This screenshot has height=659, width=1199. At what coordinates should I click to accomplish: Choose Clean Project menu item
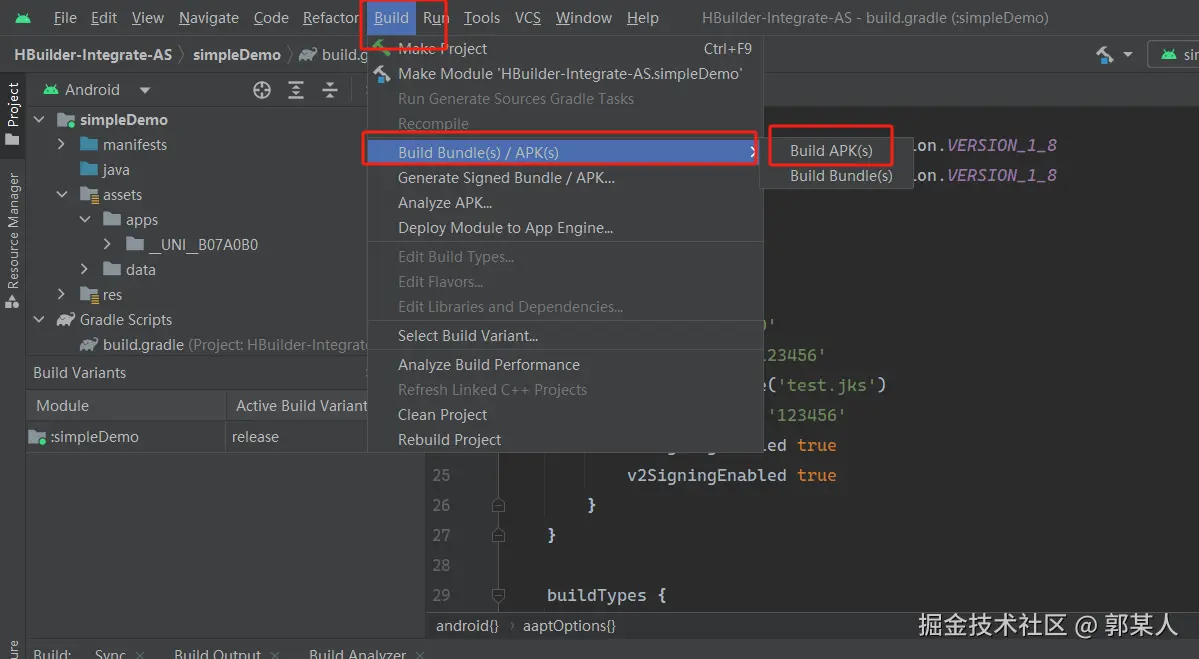click(565, 414)
